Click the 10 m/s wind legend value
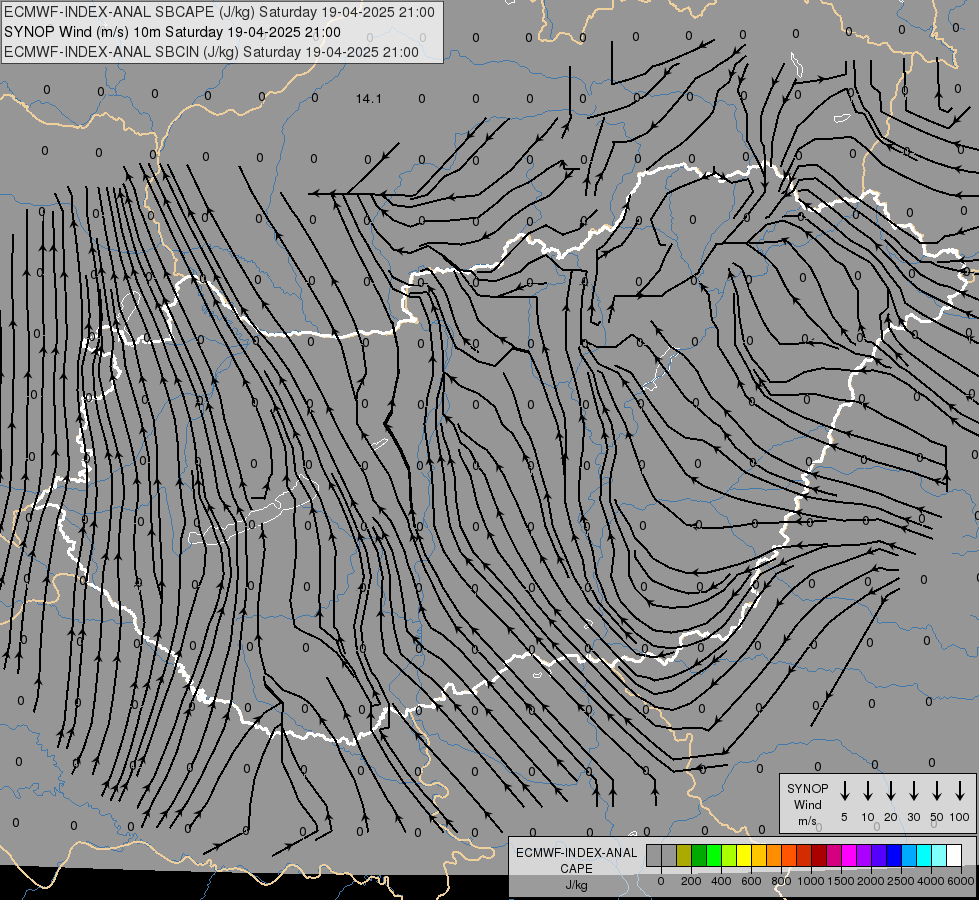The height and width of the screenshot is (900, 979). click(868, 817)
